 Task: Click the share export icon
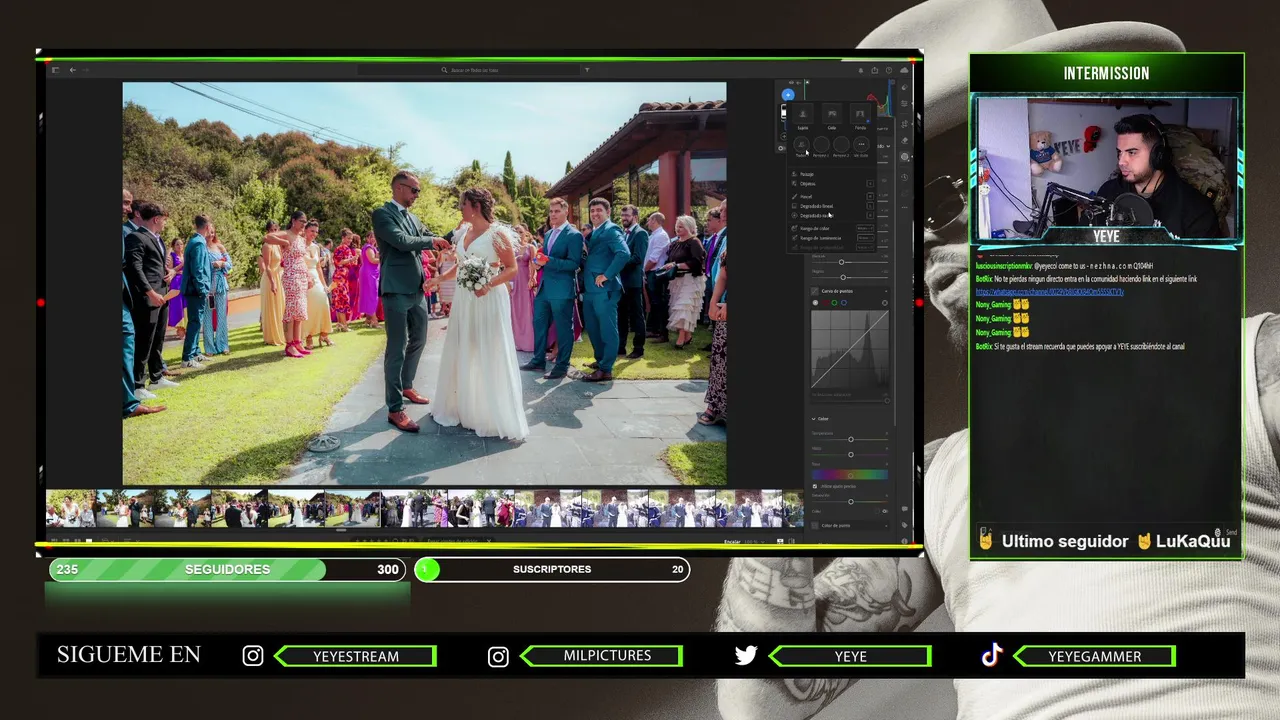(x=875, y=70)
